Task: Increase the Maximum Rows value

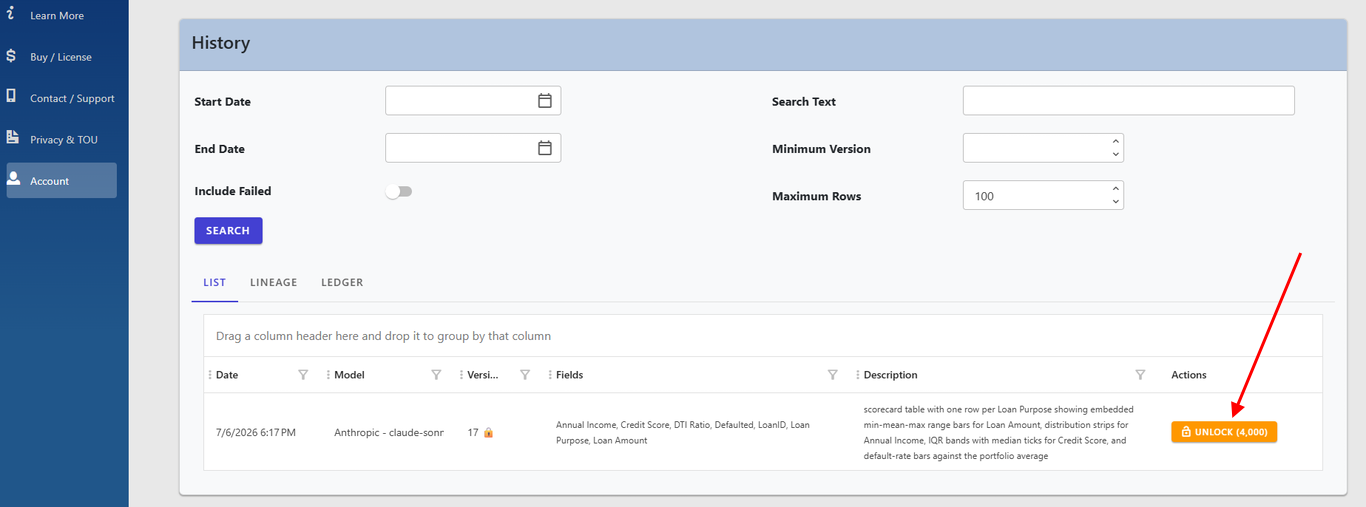Action: click(1116, 189)
